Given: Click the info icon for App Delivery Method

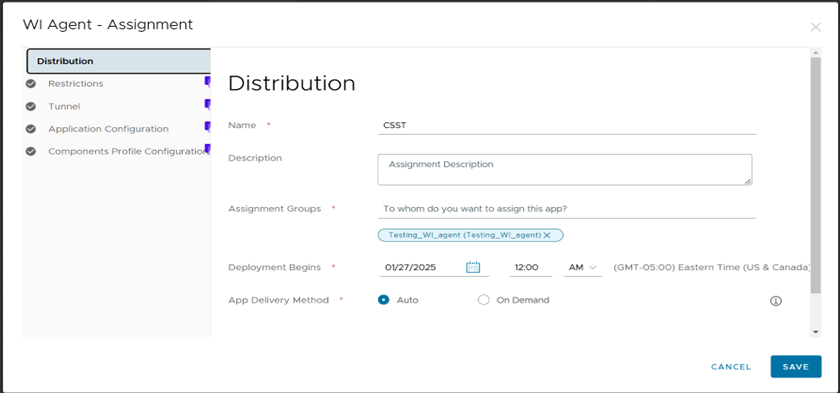Looking at the screenshot, I should 775,301.
